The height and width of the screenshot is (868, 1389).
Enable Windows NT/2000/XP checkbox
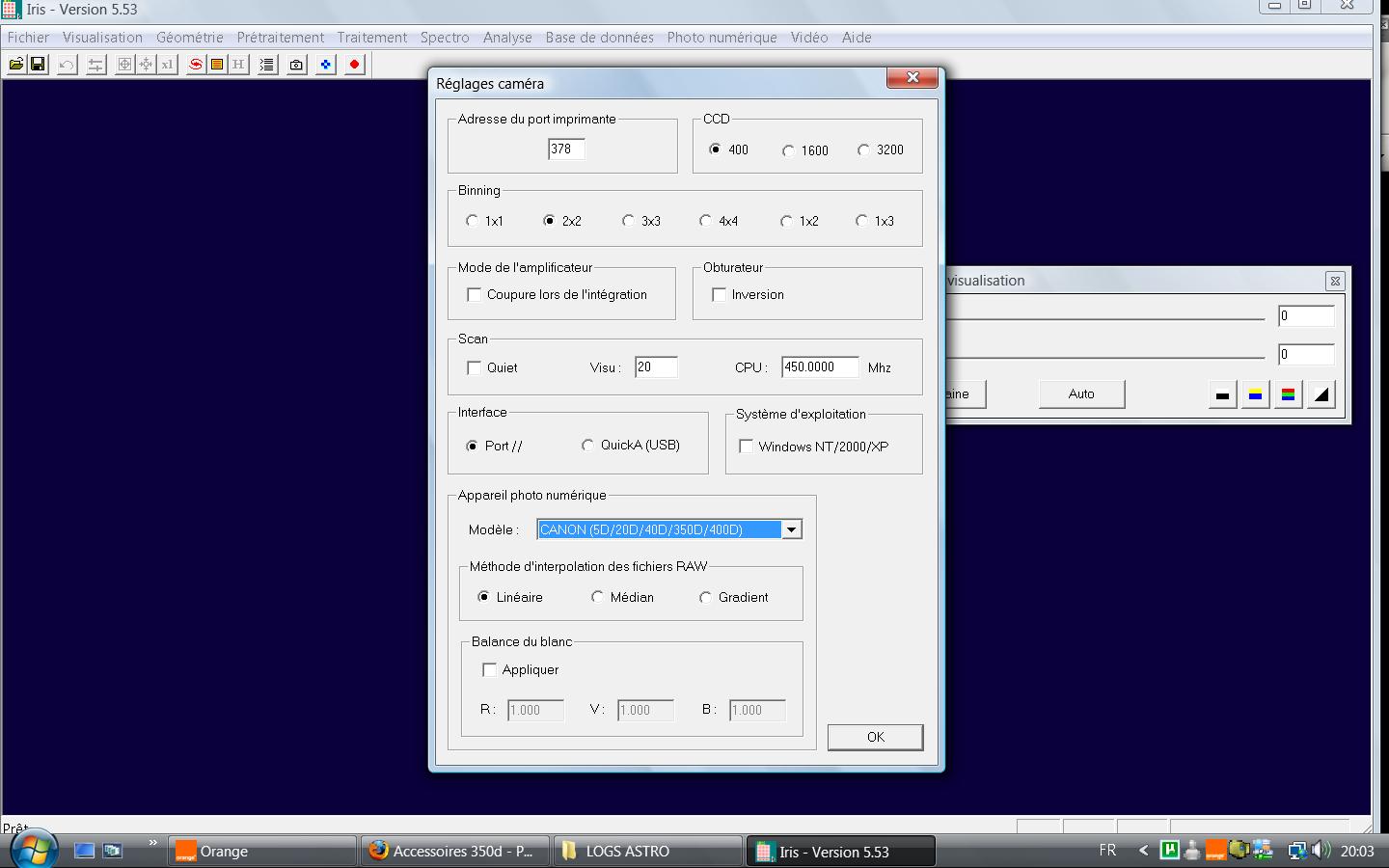coord(747,447)
